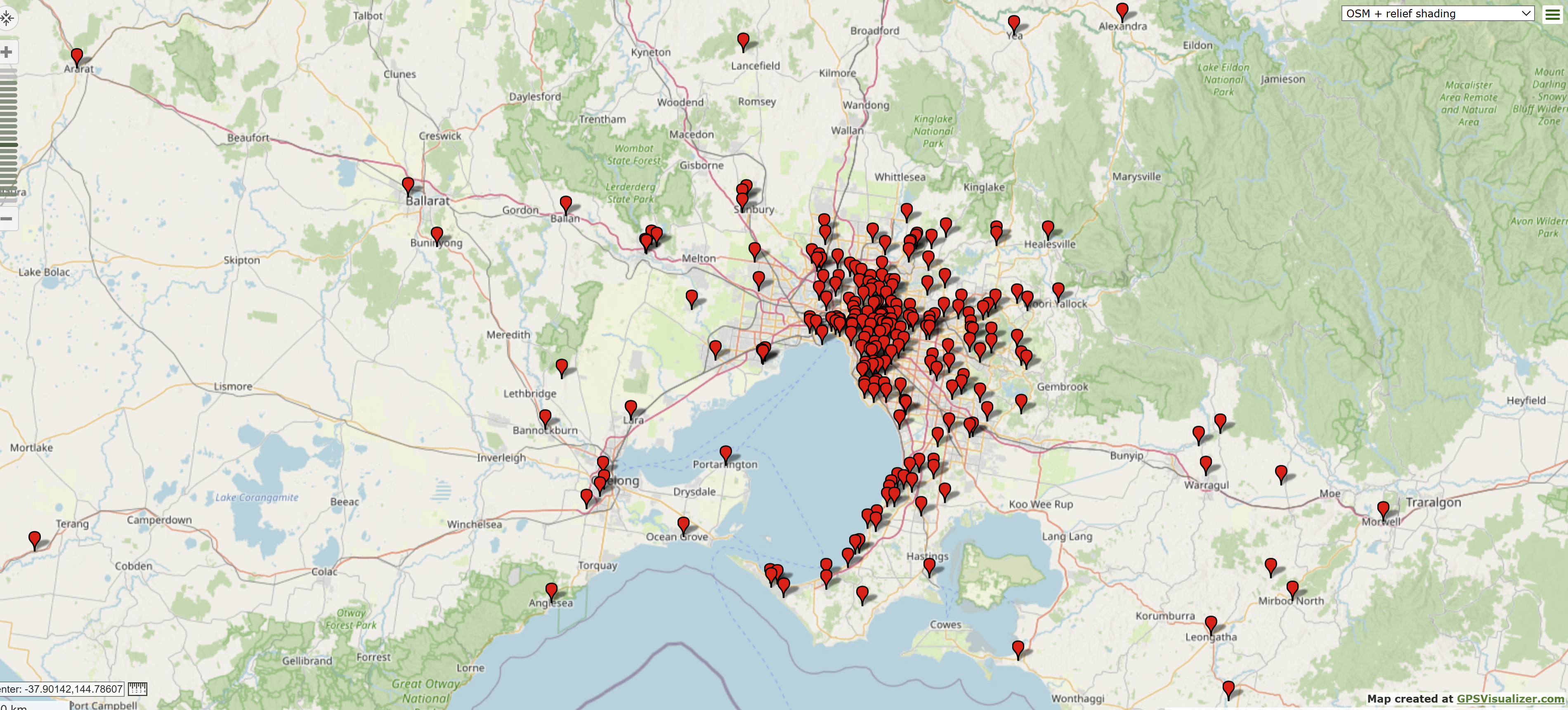Open the 'OSM + relief shading' map type dropdown
1568x710 pixels.
tap(1438, 13)
